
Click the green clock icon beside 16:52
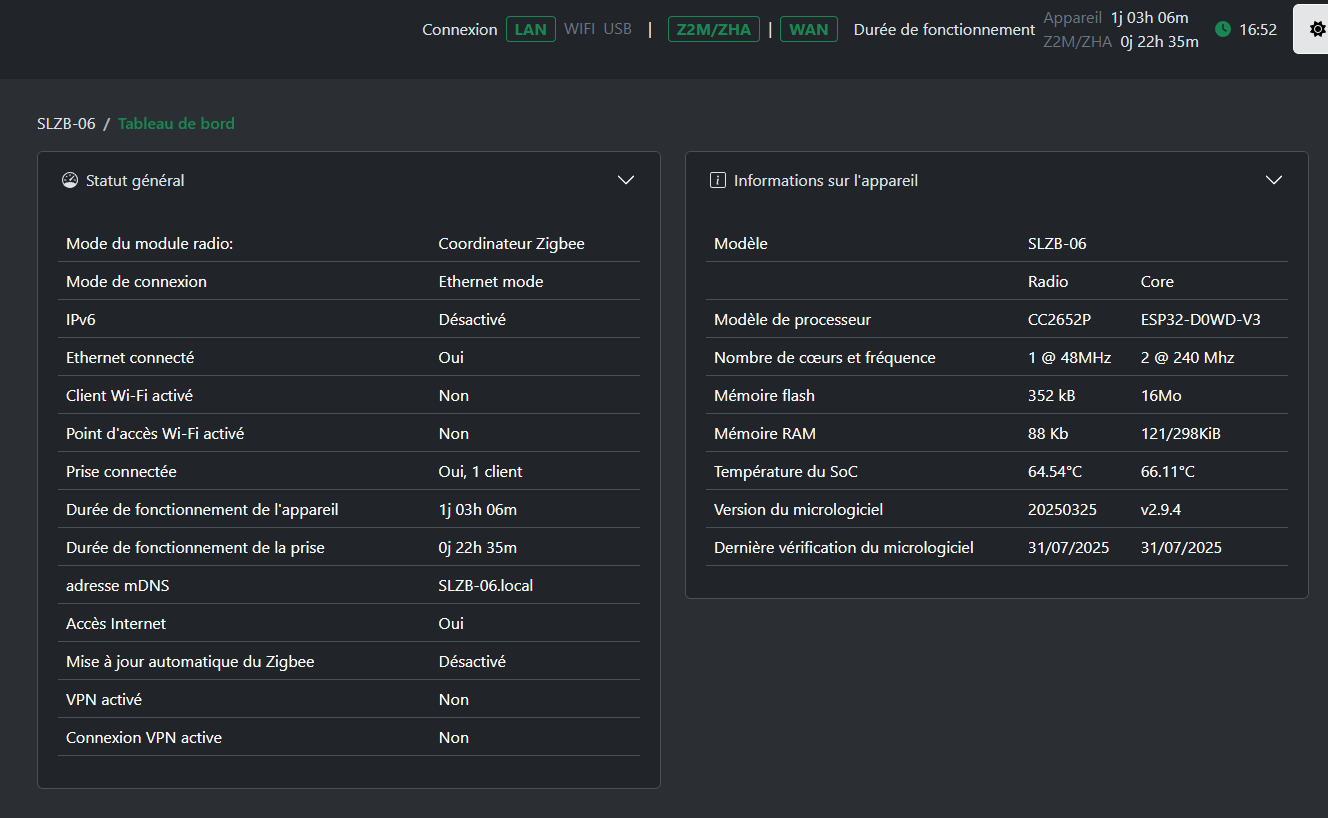point(1223,30)
